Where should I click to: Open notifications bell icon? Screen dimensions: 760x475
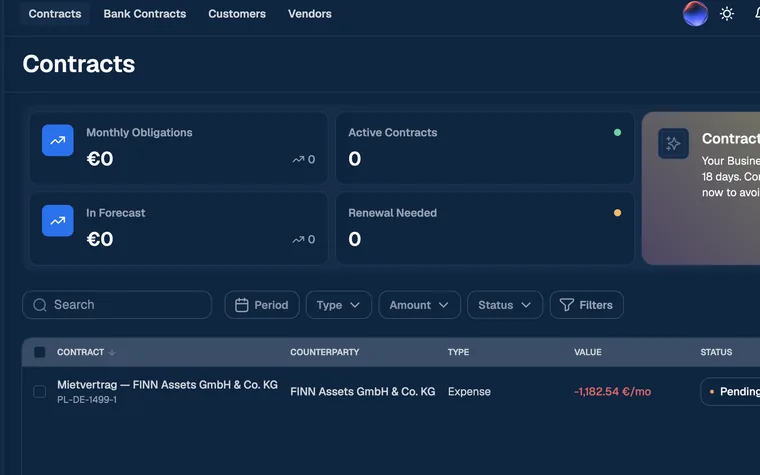point(757,14)
